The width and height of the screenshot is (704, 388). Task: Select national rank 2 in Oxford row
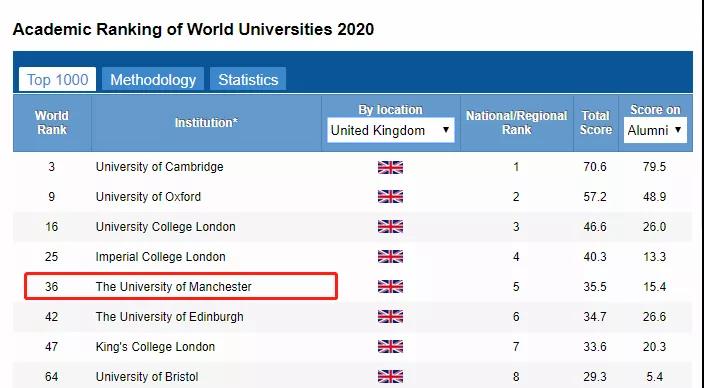(516, 197)
